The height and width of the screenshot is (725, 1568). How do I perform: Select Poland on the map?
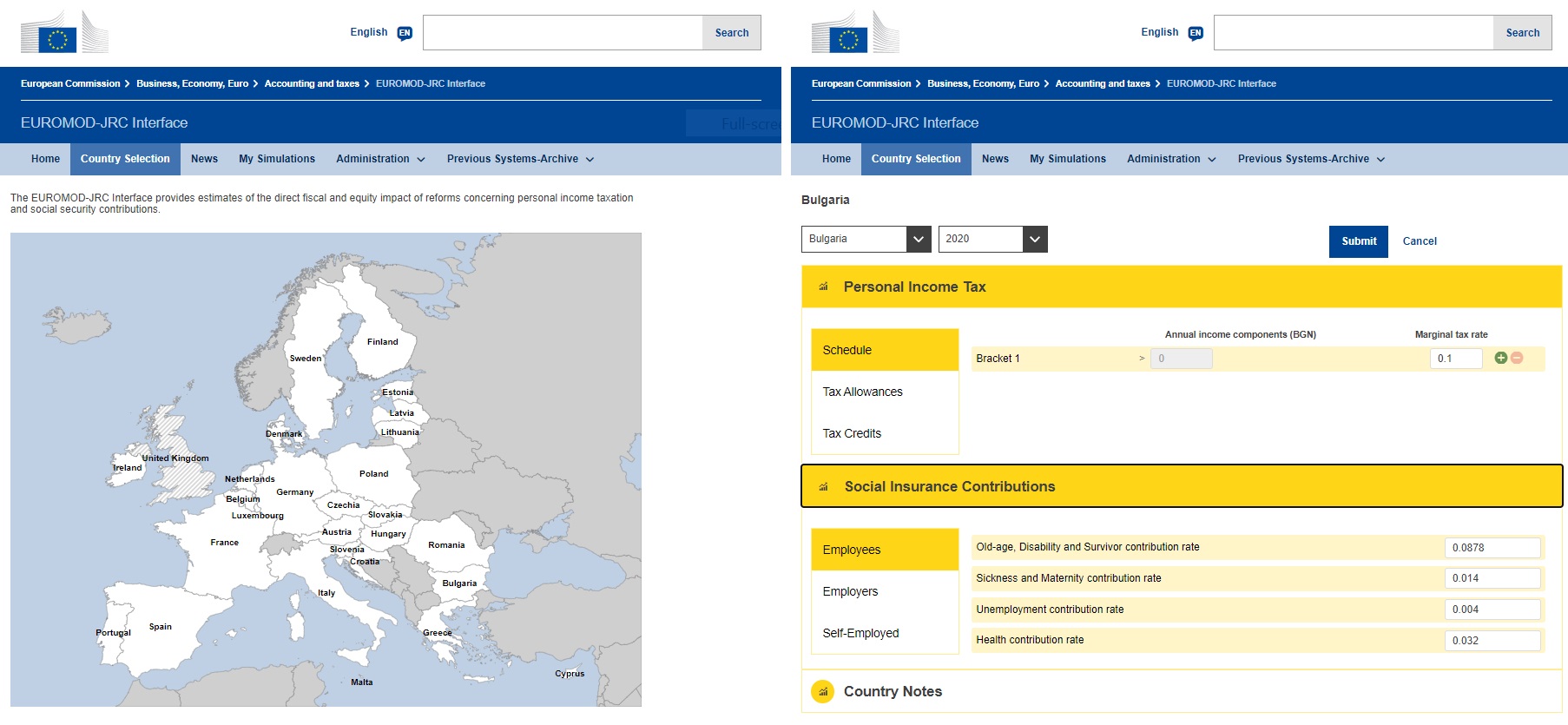373,474
